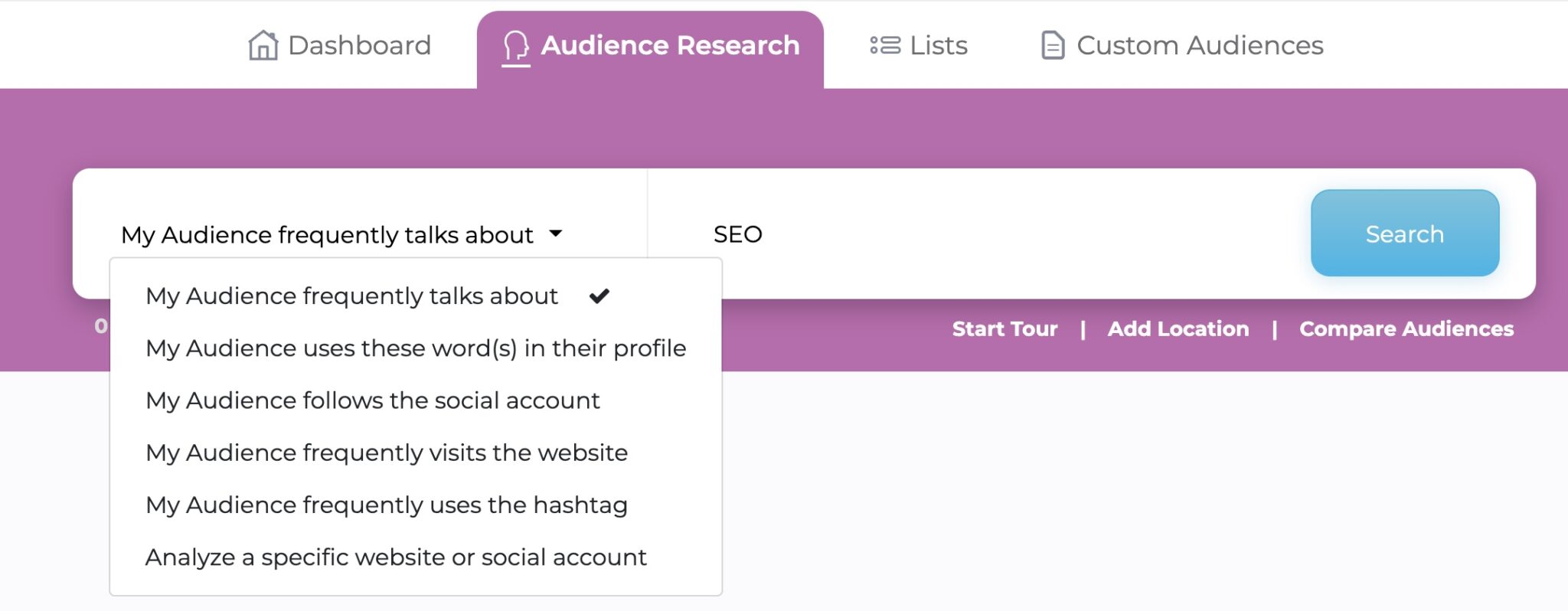The width and height of the screenshot is (1568, 611).
Task: Open the Lists tab
Action: click(919, 45)
